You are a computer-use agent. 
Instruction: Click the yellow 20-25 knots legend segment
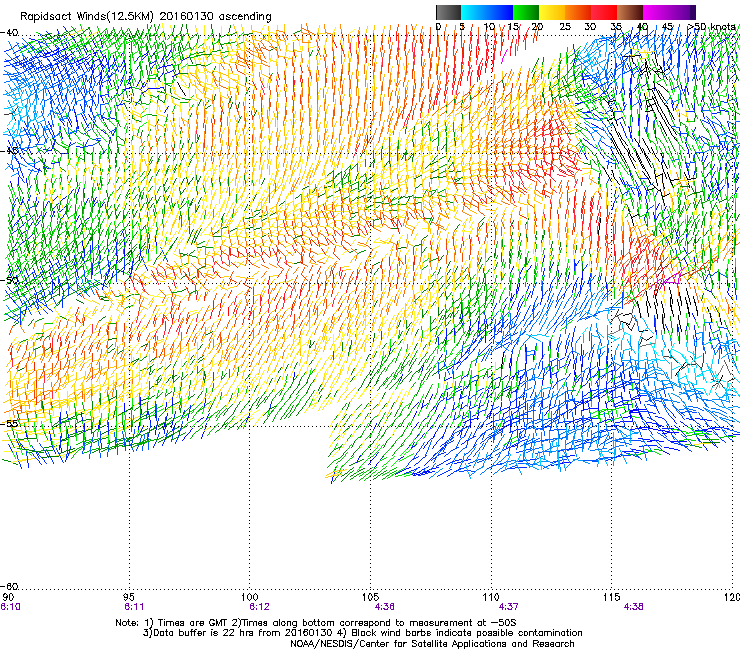552,12
